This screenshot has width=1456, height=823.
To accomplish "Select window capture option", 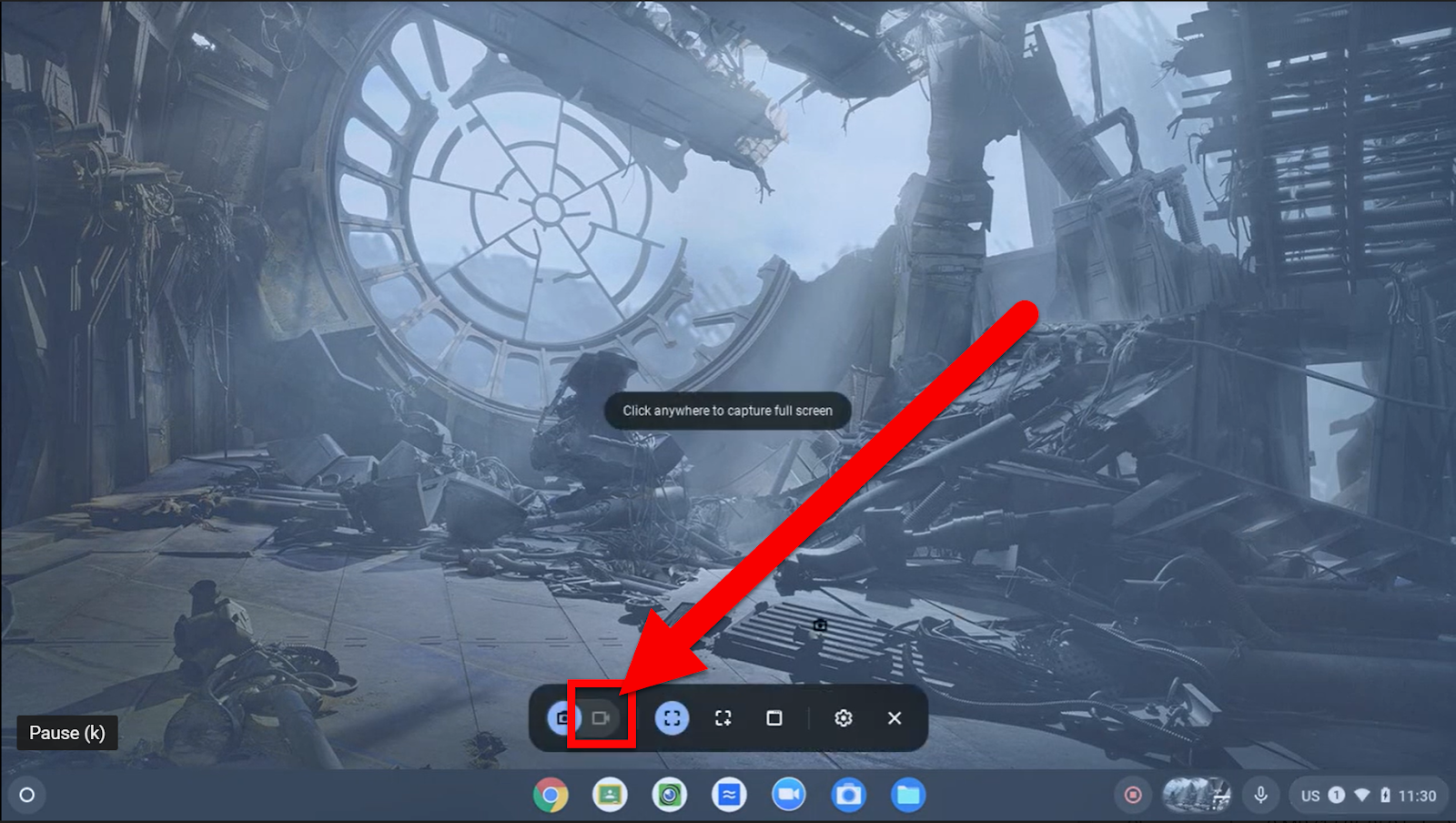I will click(774, 718).
